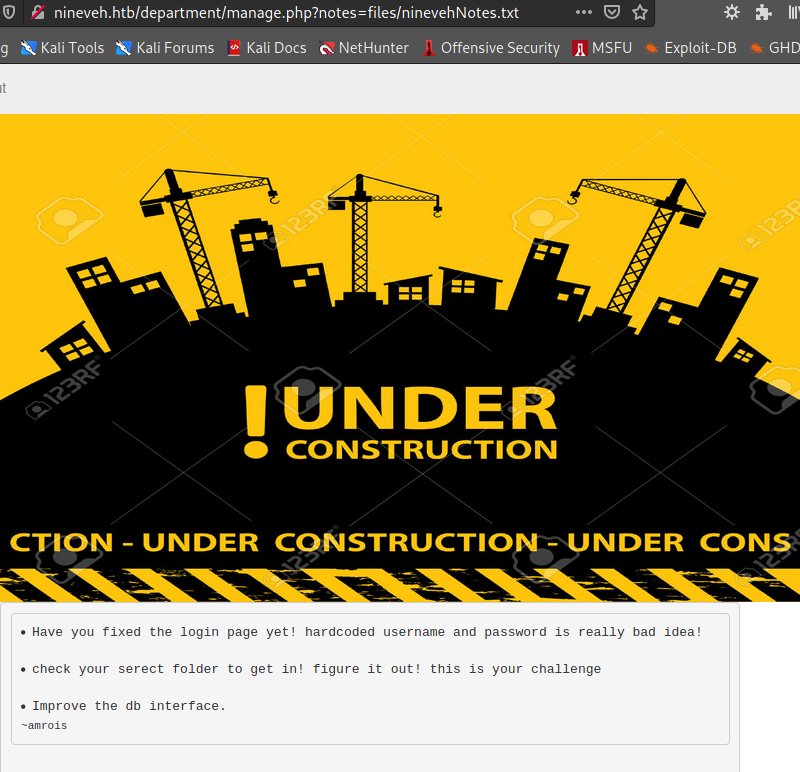Click the puzzle piece extension icon
The image size is (800, 772).
763,12
